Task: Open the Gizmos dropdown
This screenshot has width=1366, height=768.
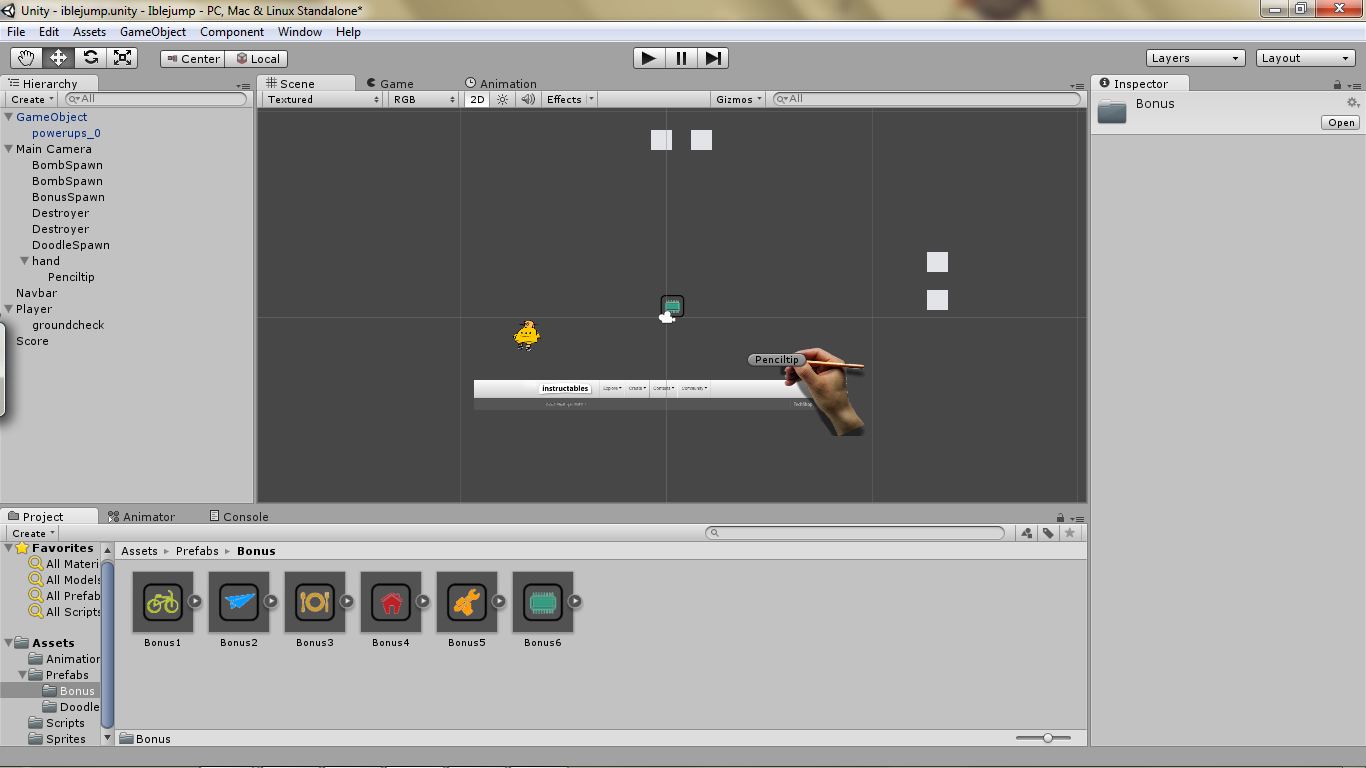Action: coord(739,99)
